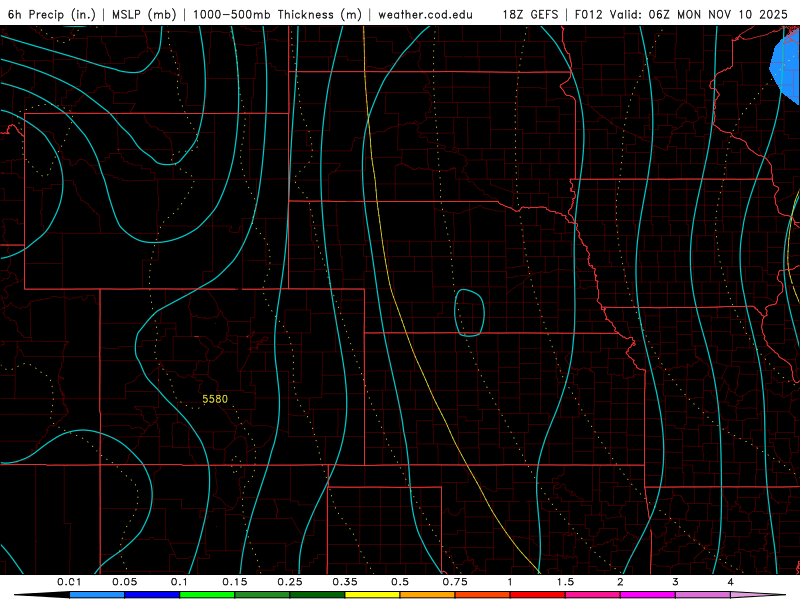800x600 pixels.
Task: Click the orange 0.5 legend swatch
Action: click(428, 595)
